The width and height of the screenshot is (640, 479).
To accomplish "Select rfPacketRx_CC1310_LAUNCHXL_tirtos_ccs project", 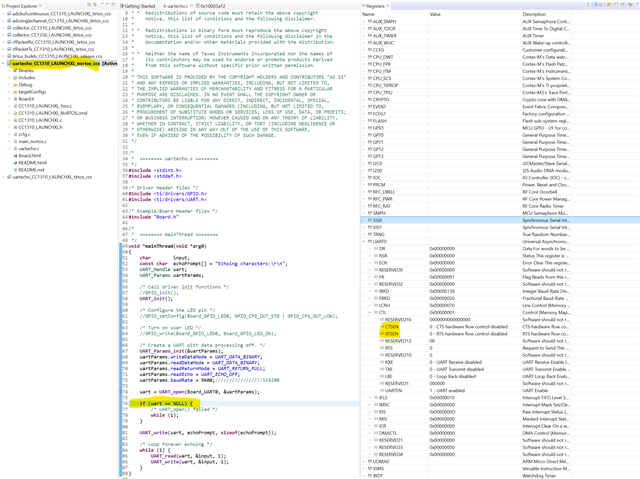I will click(x=53, y=42).
